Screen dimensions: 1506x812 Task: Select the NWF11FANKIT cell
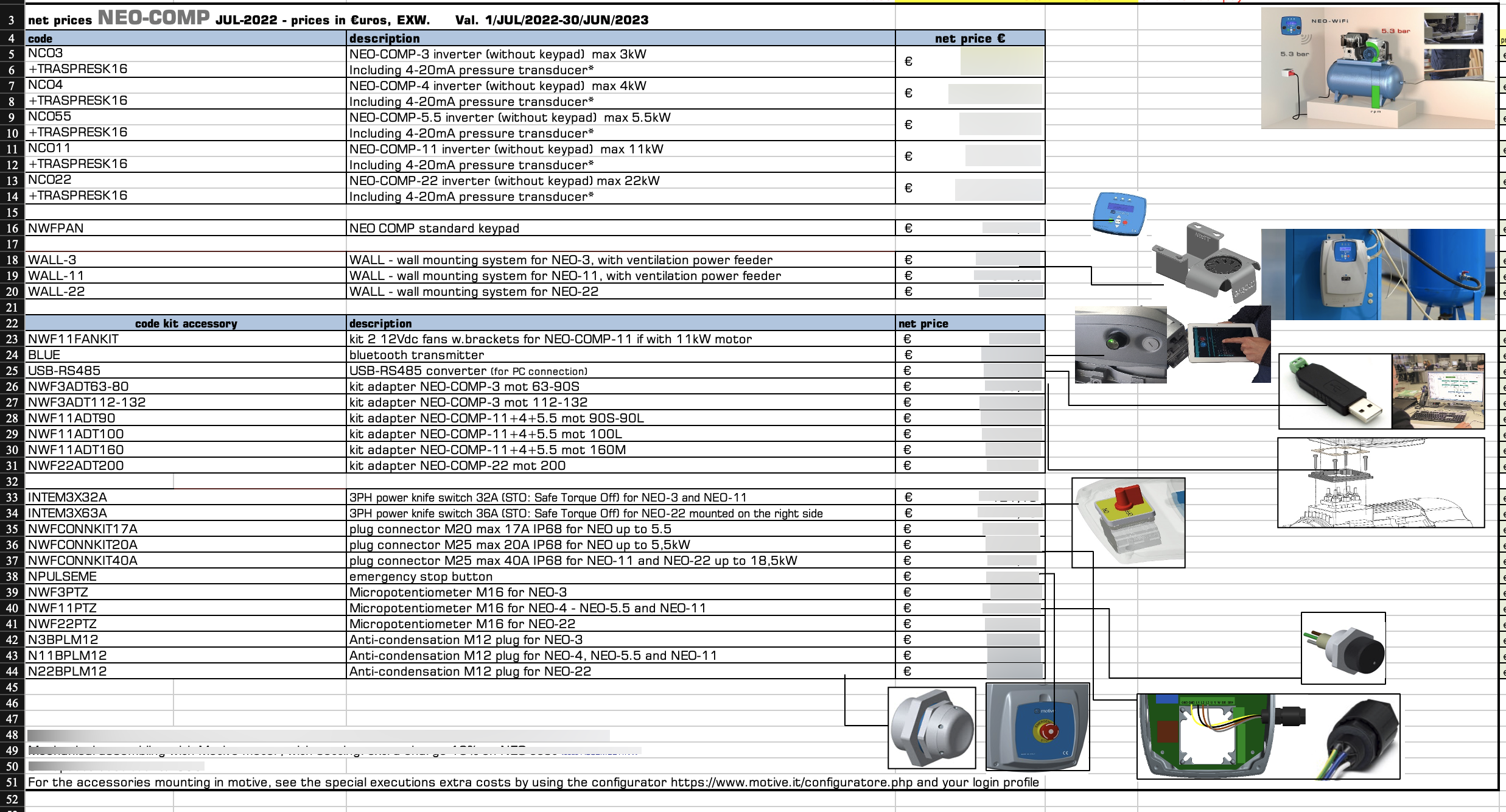(186, 339)
